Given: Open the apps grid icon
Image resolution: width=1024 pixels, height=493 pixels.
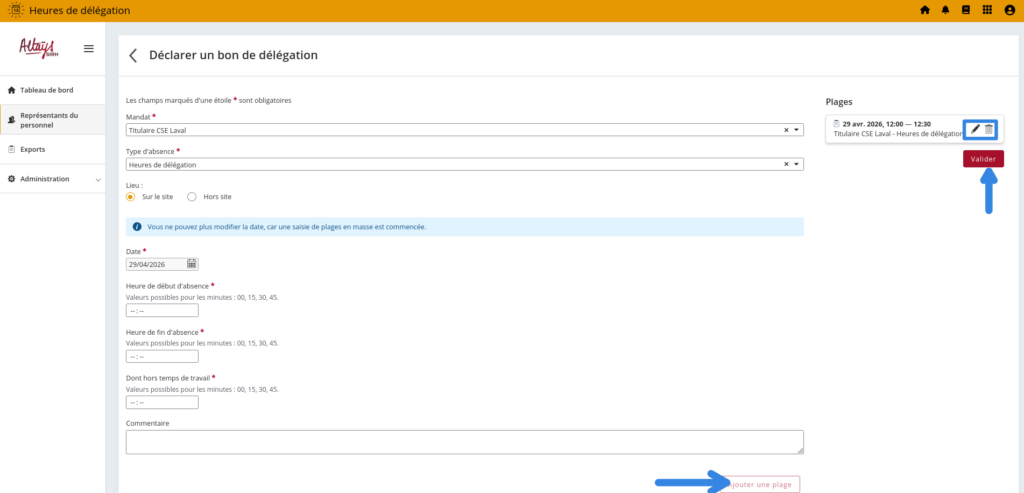Looking at the screenshot, I should point(987,10).
